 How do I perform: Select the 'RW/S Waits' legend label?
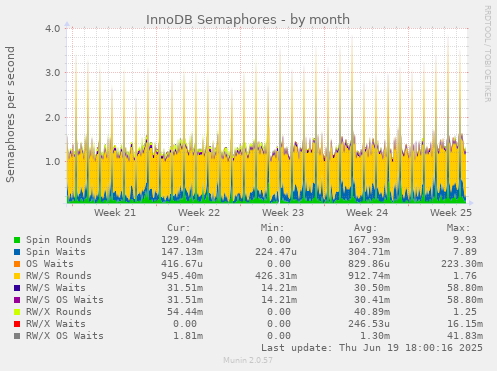click(56, 288)
